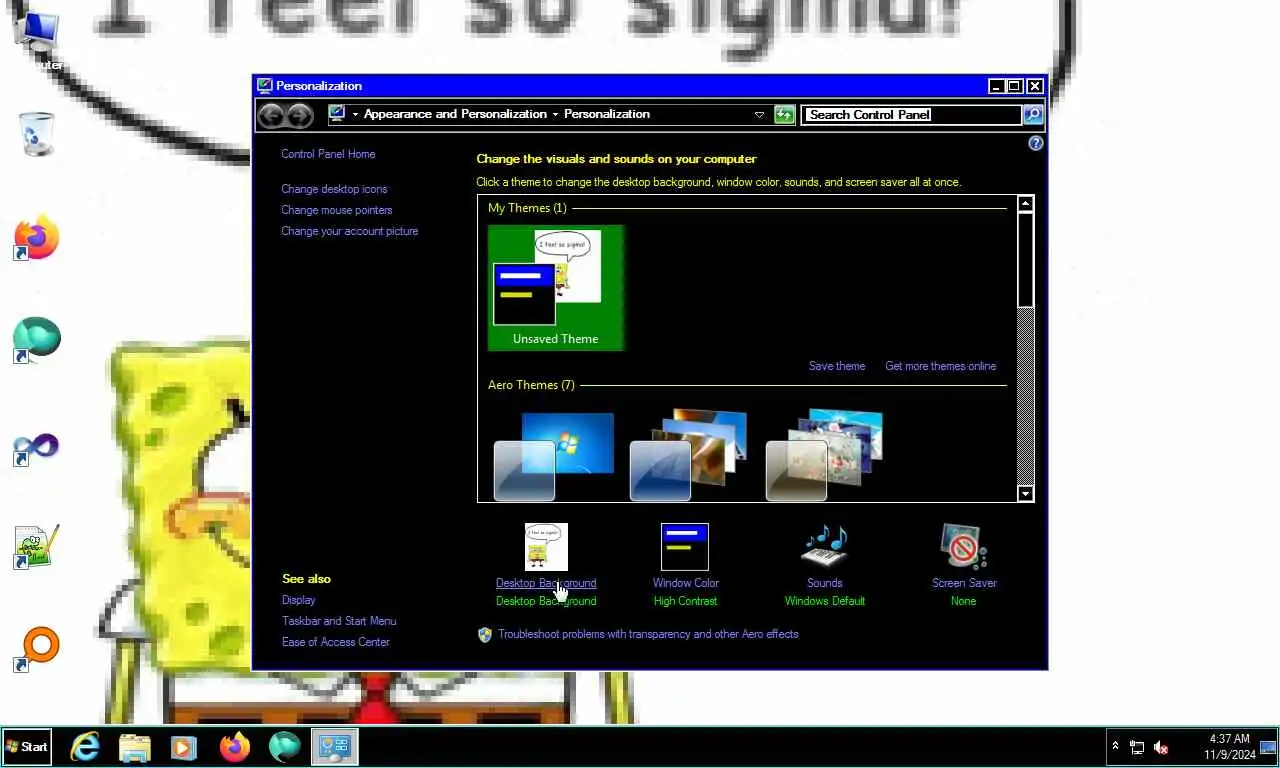
Task: Open Windows Explorer folder in taskbar
Action: (x=135, y=746)
